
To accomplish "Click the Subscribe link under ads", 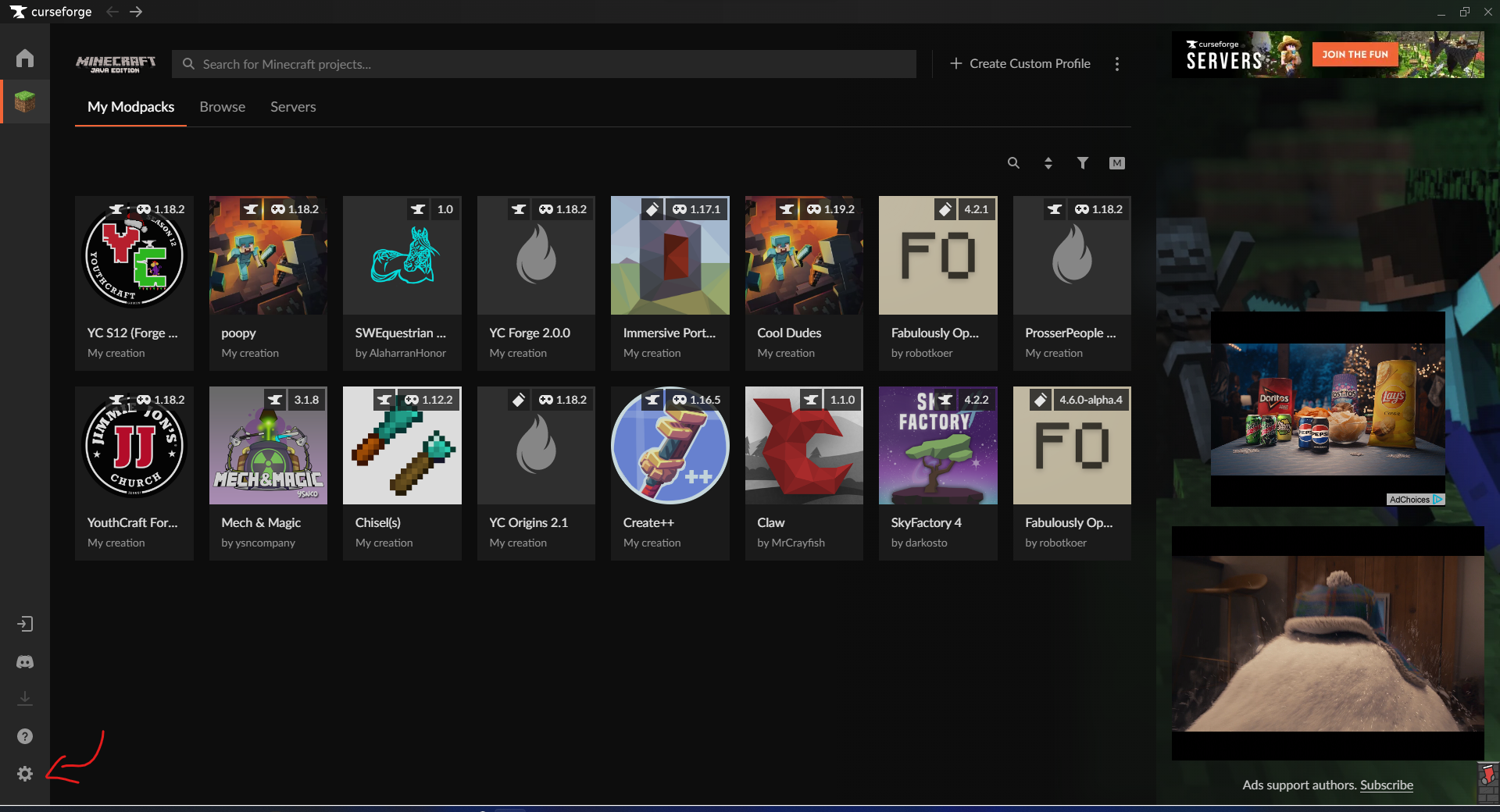I will (1386, 785).
